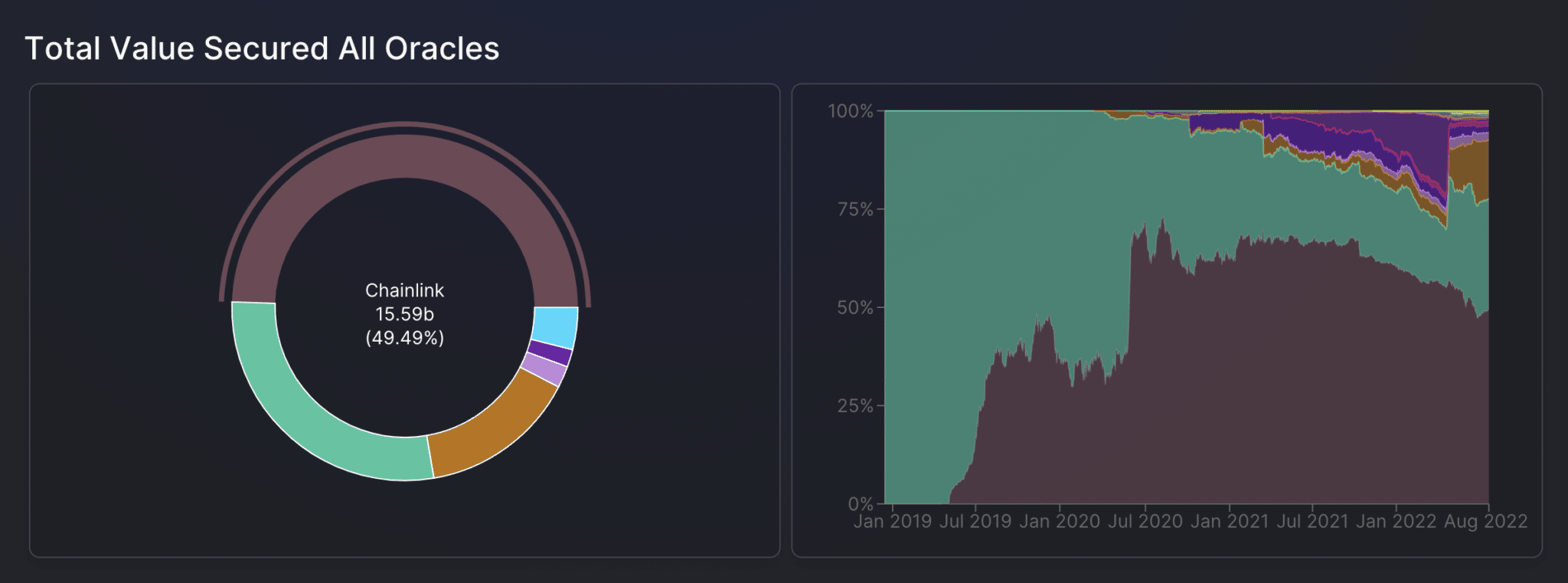Click the Jan 2020 x-axis label
Viewport: 1568px width, 583px height.
coord(1060,522)
